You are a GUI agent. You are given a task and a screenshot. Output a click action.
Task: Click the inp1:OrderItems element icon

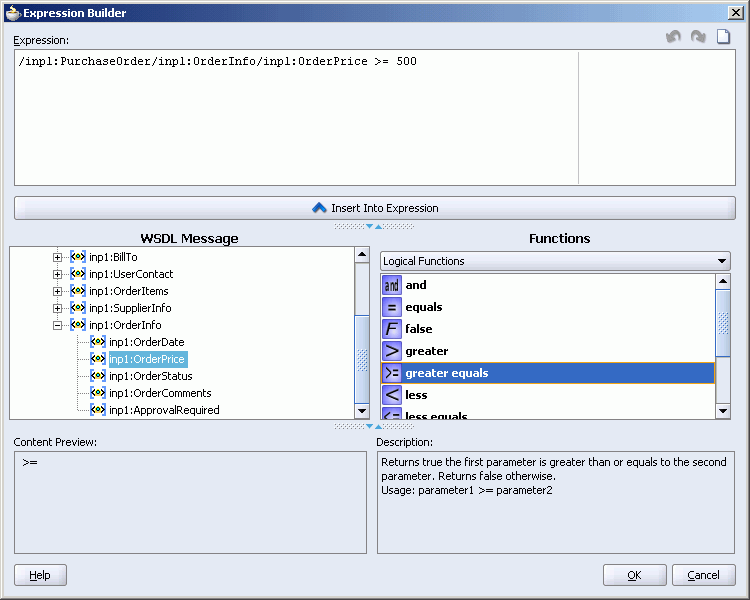tap(78, 291)
